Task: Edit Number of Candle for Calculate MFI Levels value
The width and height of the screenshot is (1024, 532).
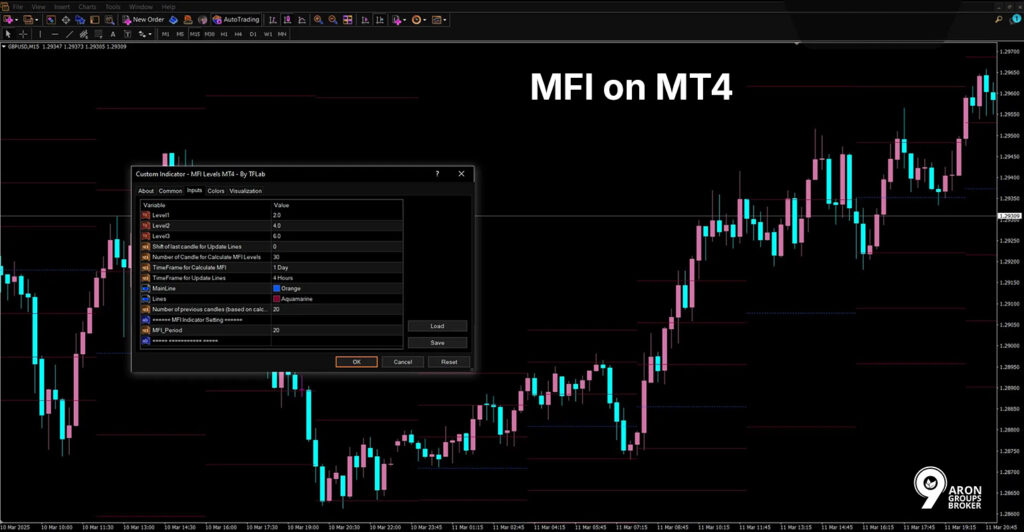Action: click(x=336, y=257)
